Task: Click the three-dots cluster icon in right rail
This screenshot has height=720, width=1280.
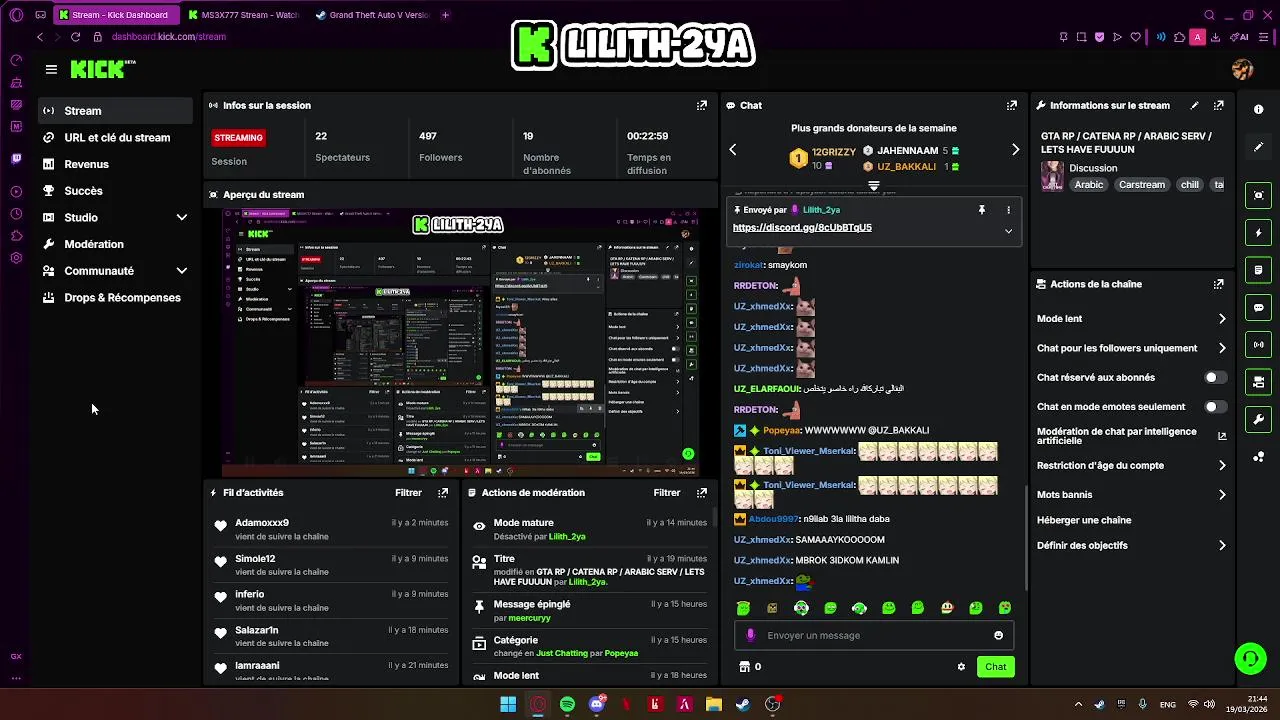Action: [1258, 457]
